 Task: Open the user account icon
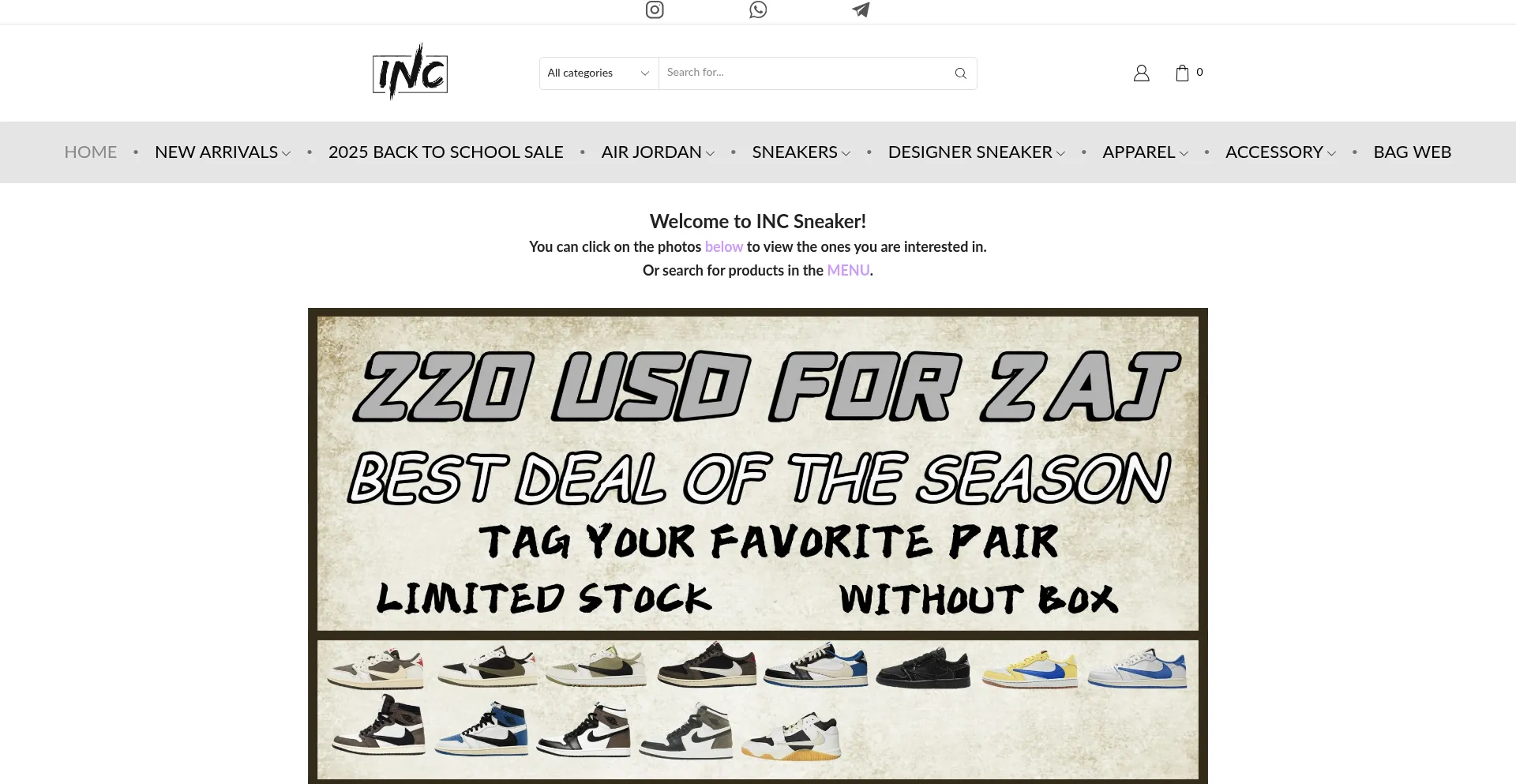[x=1141, y=73]
